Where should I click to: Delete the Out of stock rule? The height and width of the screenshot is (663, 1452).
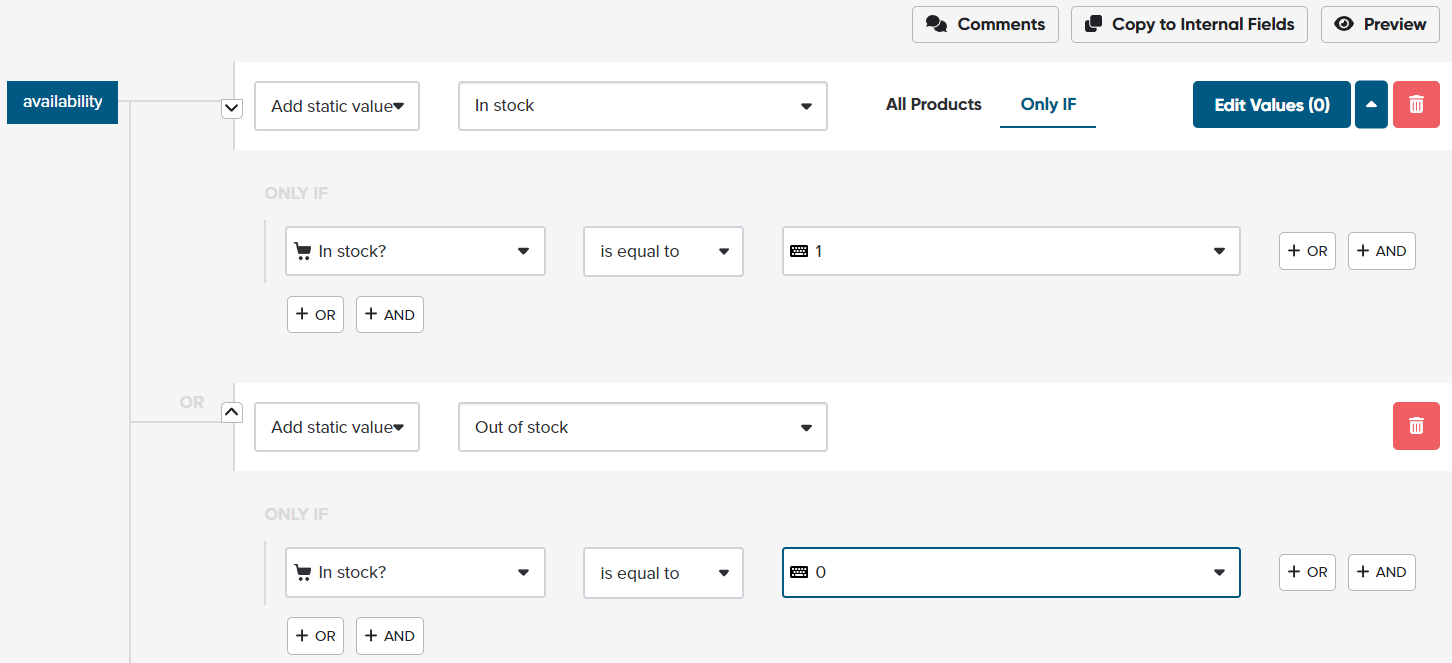point(1416,426)
